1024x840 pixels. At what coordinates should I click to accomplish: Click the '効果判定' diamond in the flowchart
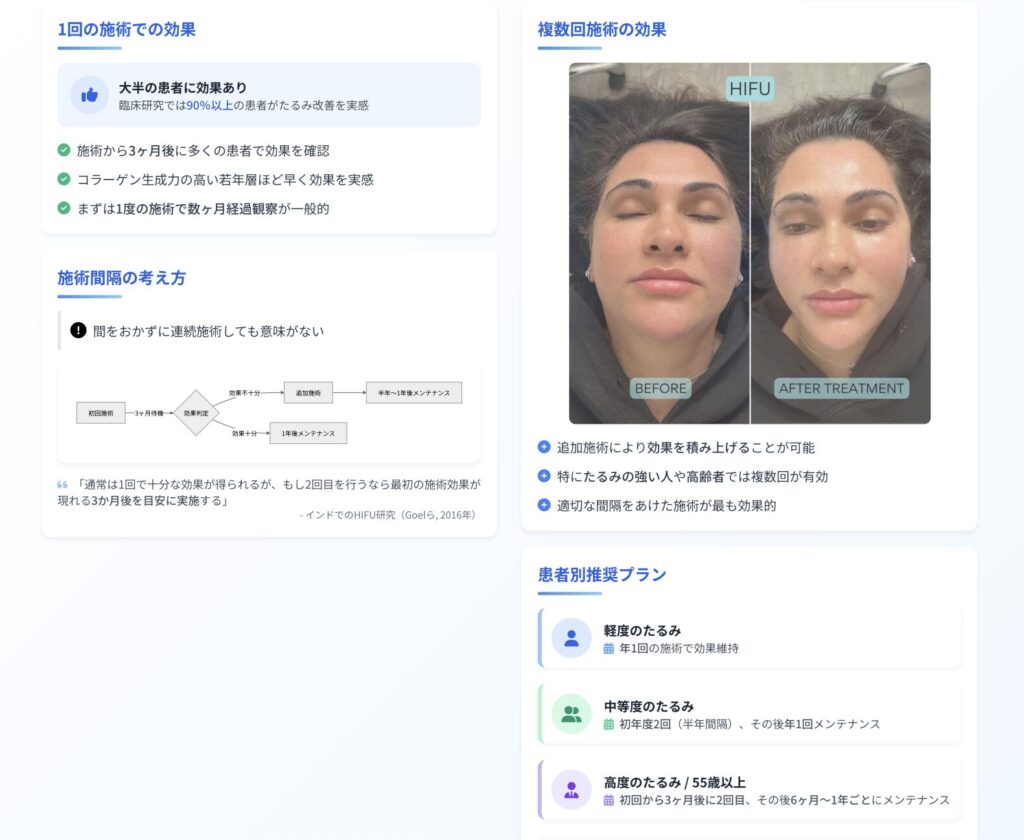tap(196, 413)
